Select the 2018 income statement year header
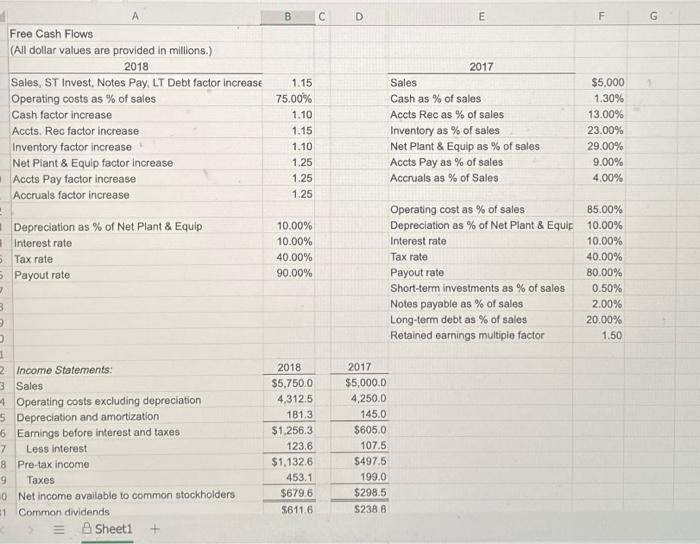The height and width of the screenshot is (544, 700). pyautogui.click(x=289, y=368)
